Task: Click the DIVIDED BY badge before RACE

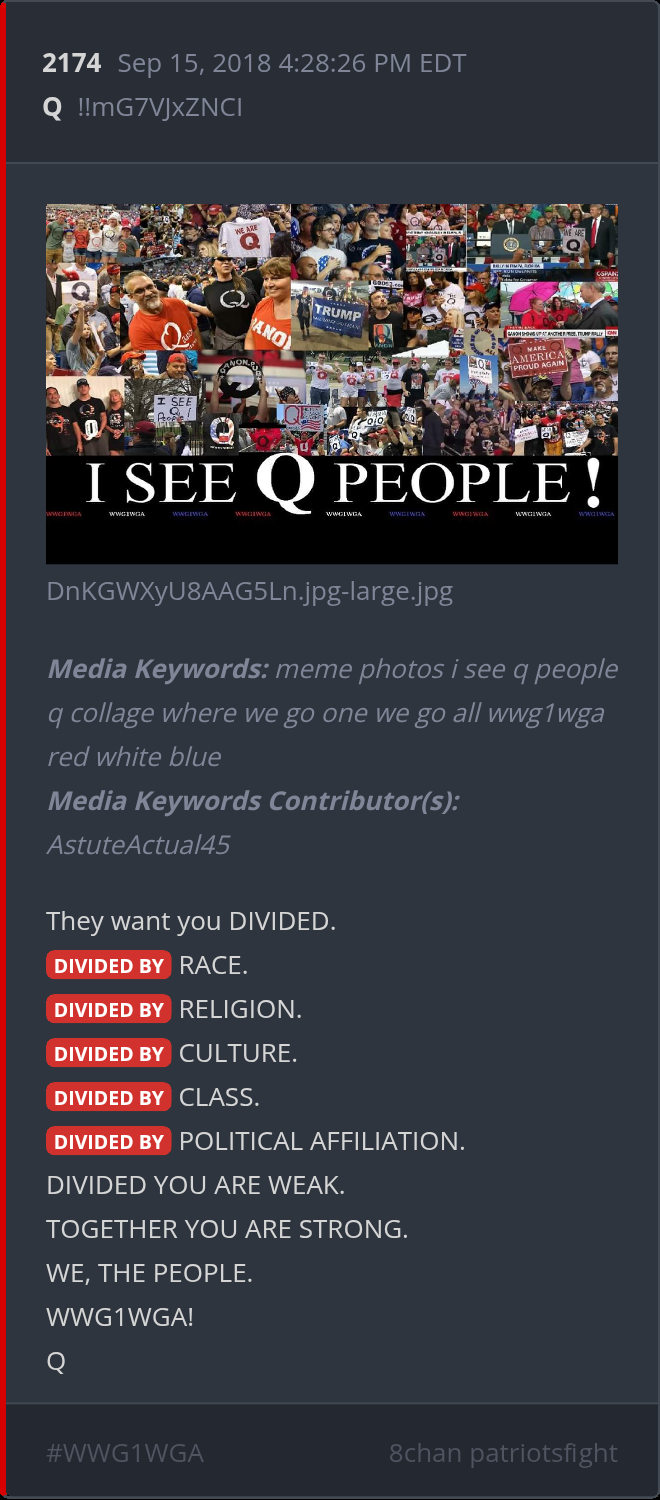Action: (x=109, y=966)
